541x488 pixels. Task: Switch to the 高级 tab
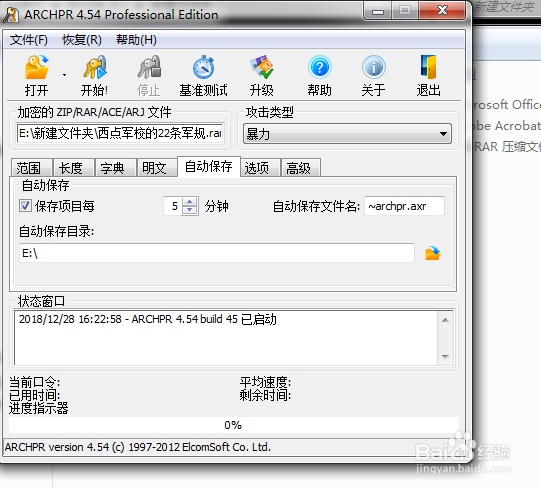301,168
